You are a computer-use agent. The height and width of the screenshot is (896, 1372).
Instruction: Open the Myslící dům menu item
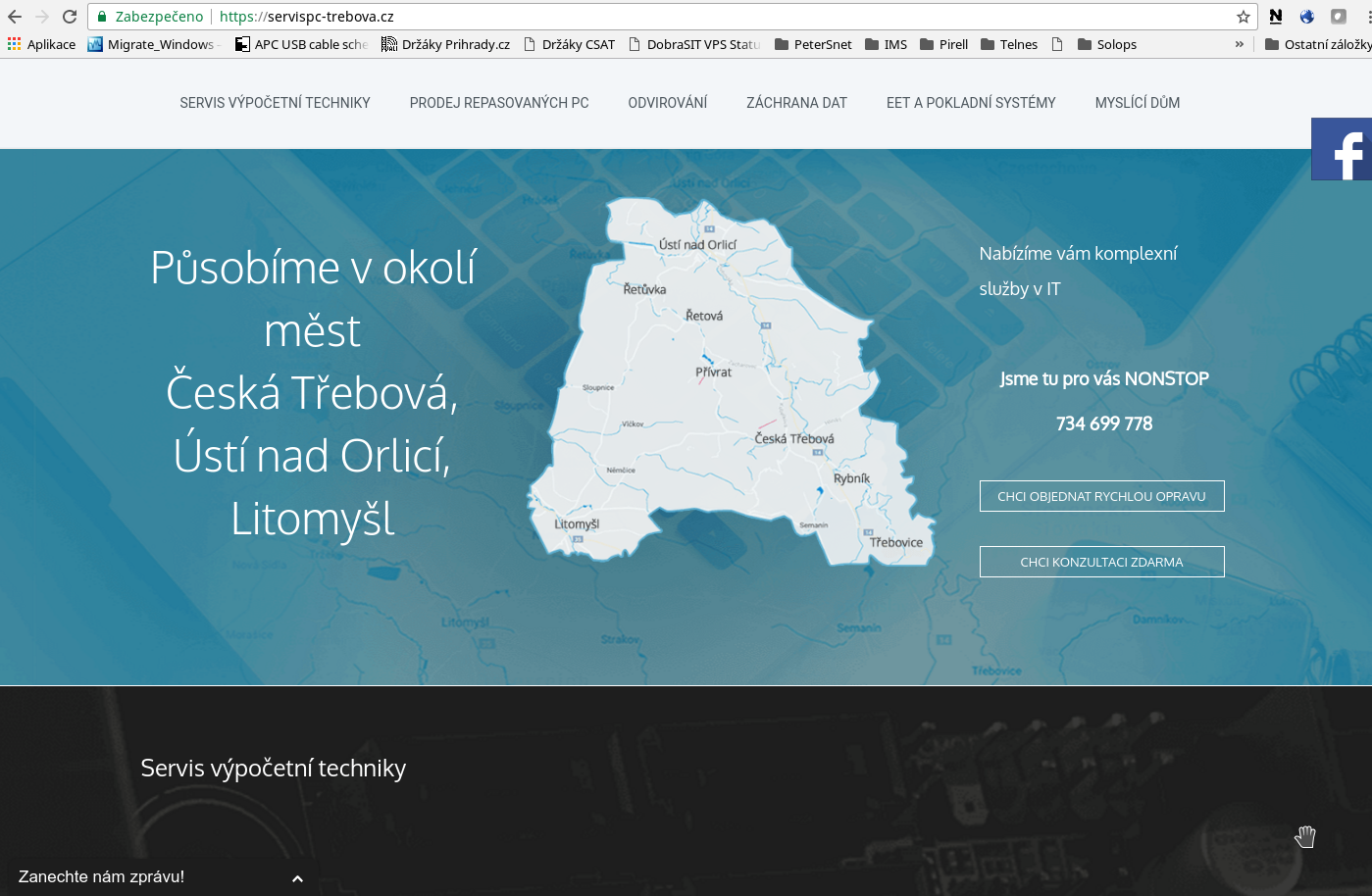tap(1138, 103)
